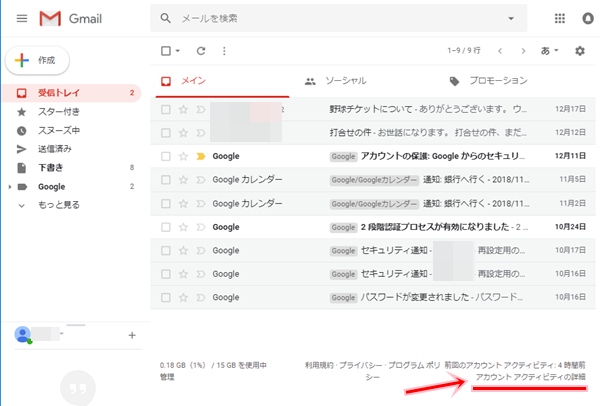Check the 10月17日 セキュリティ通知 email
The width and height of the screenshot is (600, 406).
click(x=166, y=251)
